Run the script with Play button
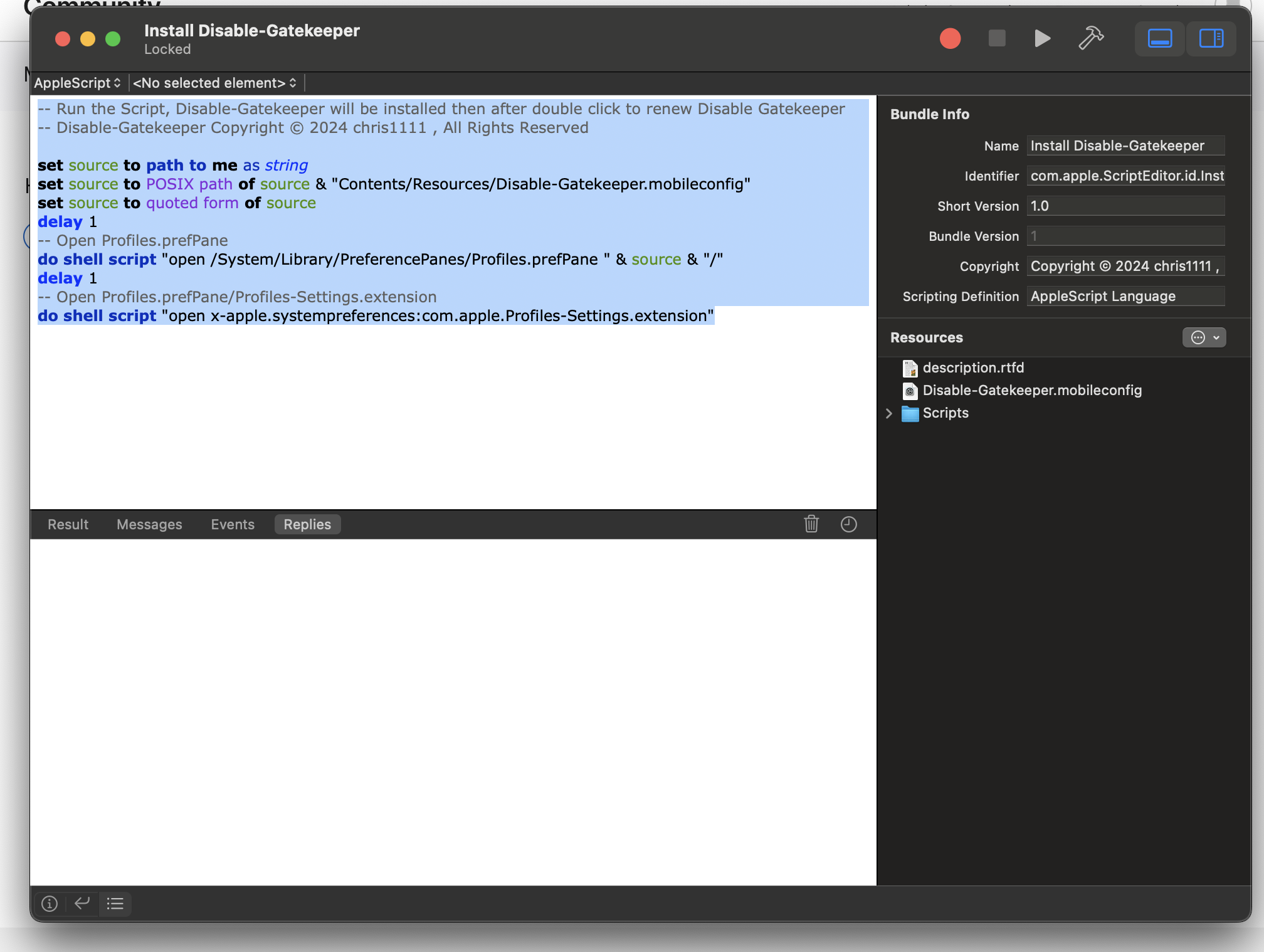 1041,38
